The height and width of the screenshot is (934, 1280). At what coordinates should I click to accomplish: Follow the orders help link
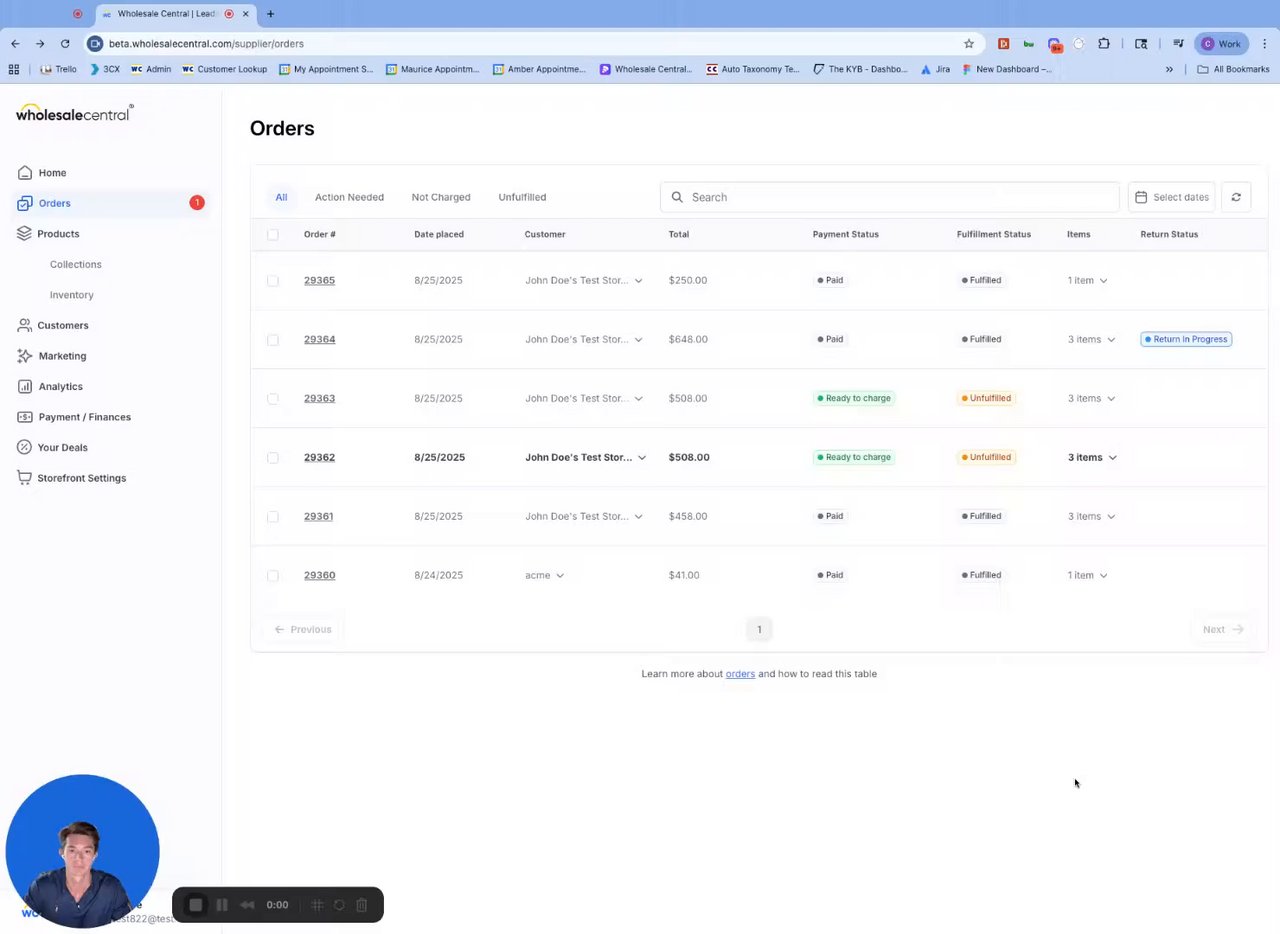point(740,674)
